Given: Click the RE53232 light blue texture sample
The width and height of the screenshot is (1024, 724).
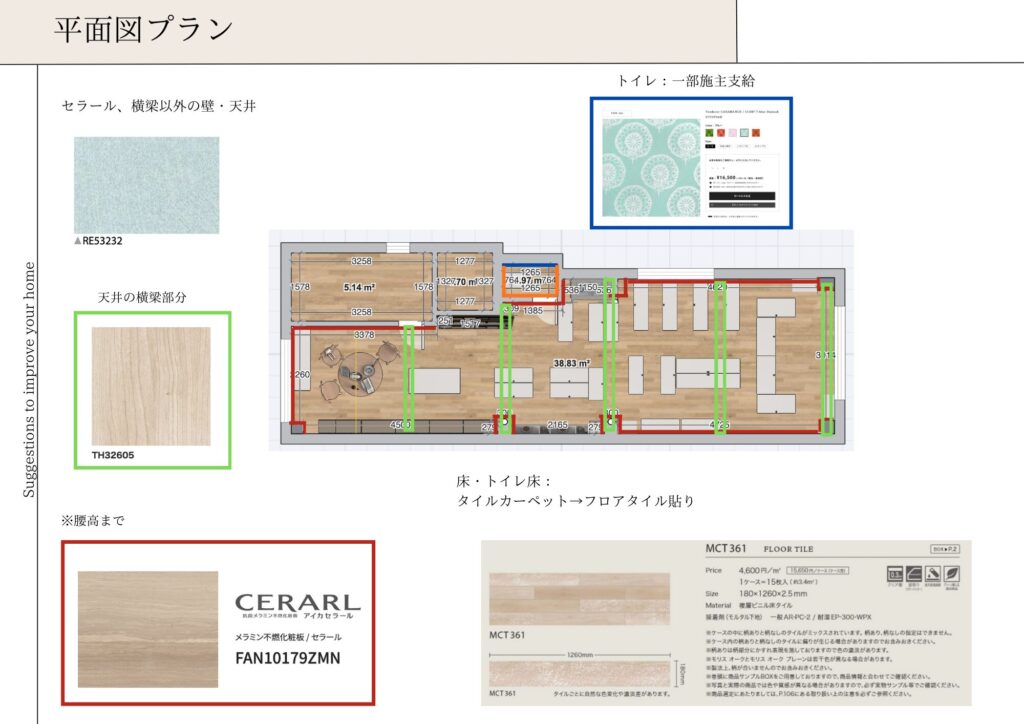Looking at the screenshot, I should [146, 185].
